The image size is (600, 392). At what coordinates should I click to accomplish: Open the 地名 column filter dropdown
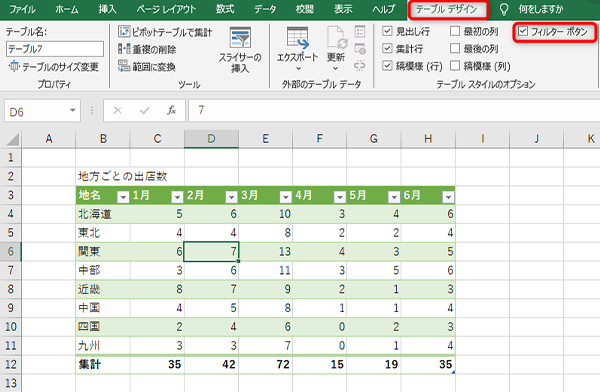coord(123,197)
